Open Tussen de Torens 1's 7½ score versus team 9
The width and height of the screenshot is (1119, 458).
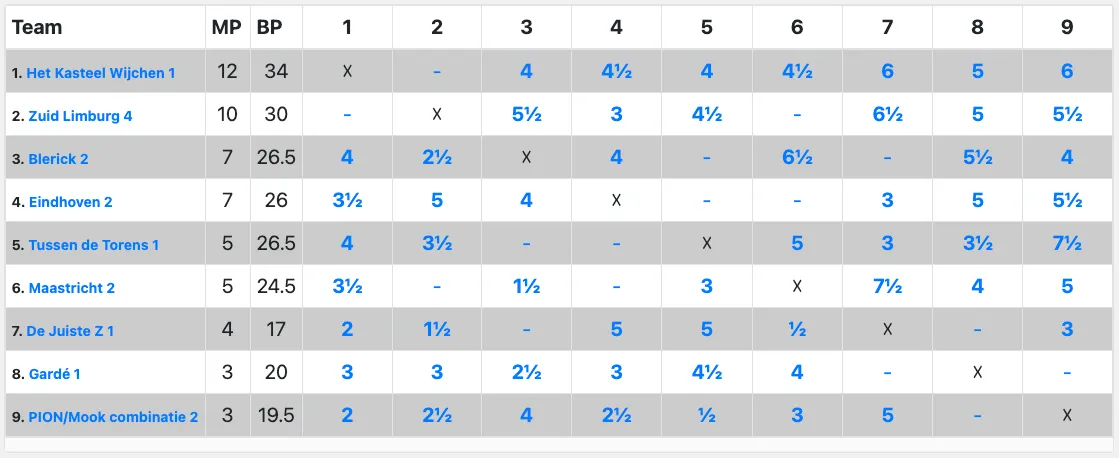[x=1067, y=243]
